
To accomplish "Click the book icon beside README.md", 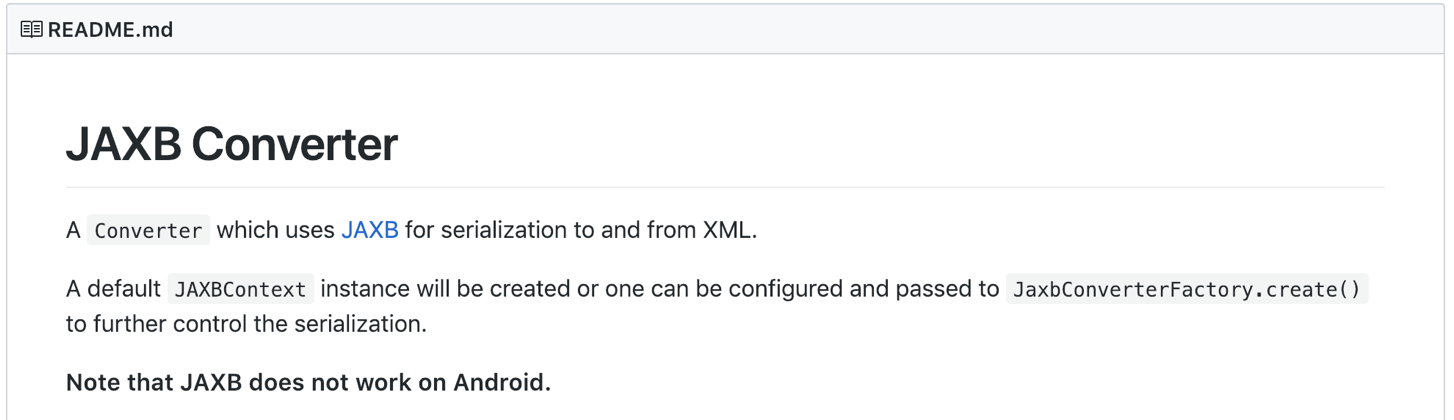I will tap(31, 30).
